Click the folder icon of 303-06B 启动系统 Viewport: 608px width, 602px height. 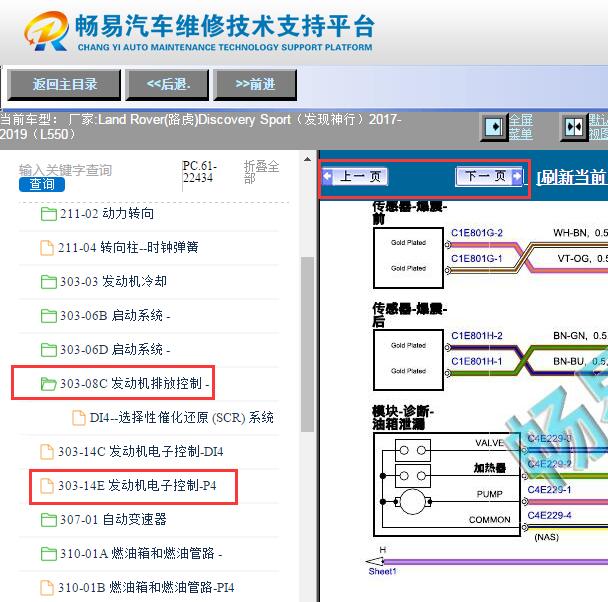(x=48, y=316)
